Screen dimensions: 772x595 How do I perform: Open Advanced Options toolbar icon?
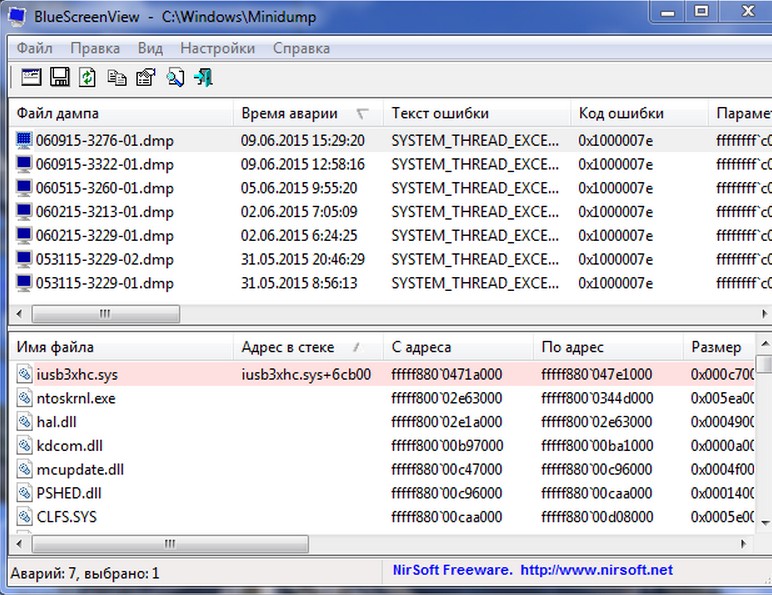tap(30, 77)
